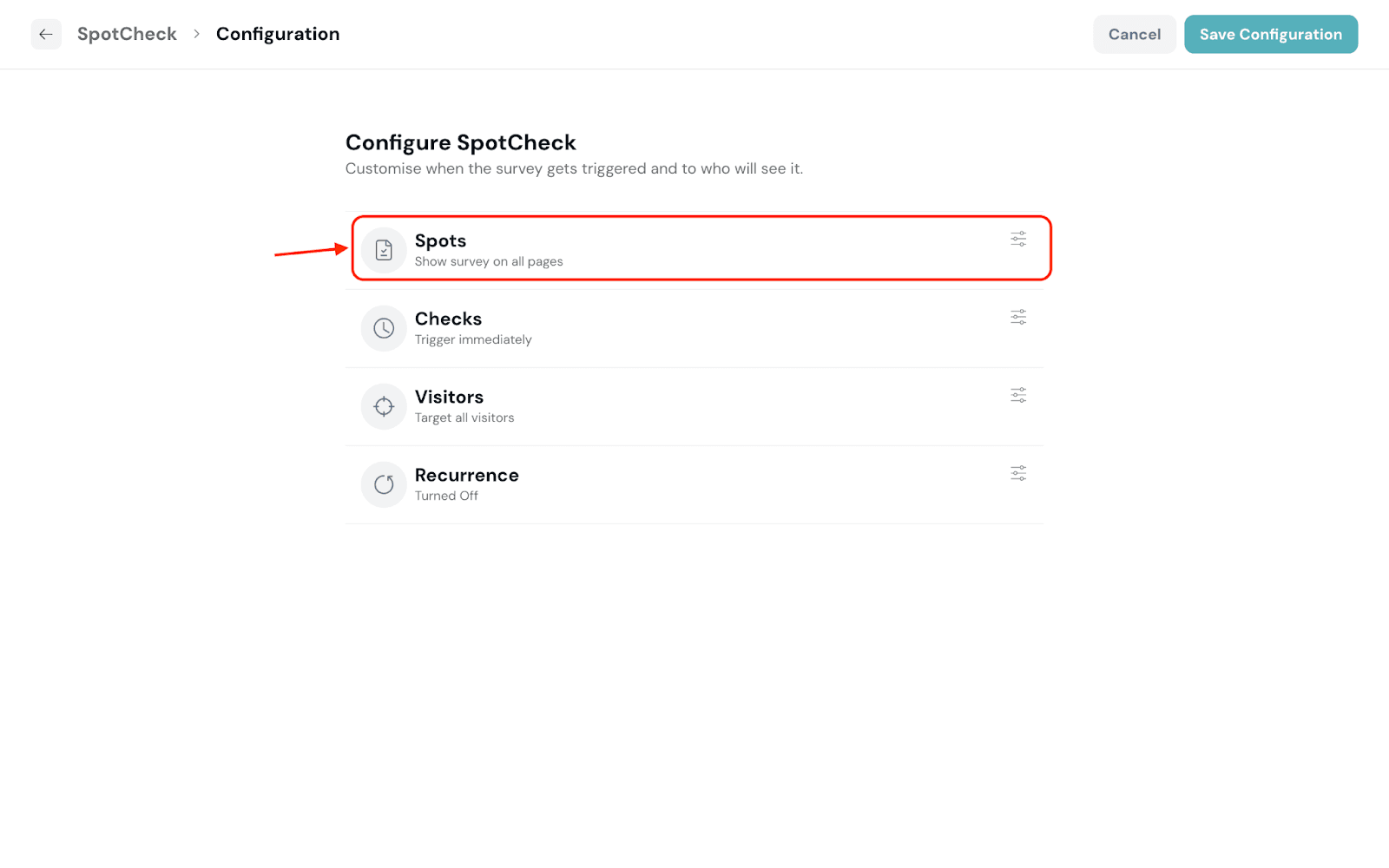Screen dimensions: 1389x868
Task: Expand the Visitors row title
Action: pyautogui.click(x=449, y=397)
